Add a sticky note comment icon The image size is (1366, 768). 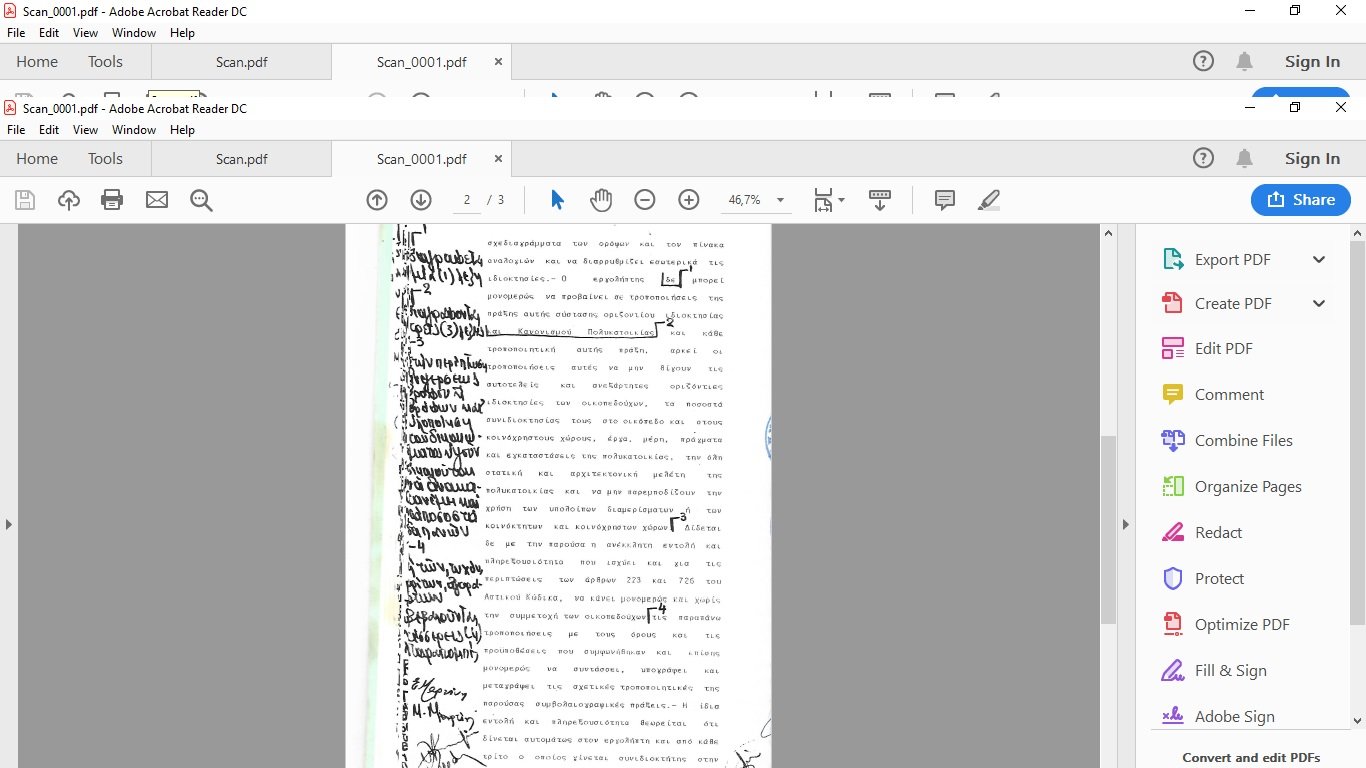pyautogui.click(x=944, y=200)
